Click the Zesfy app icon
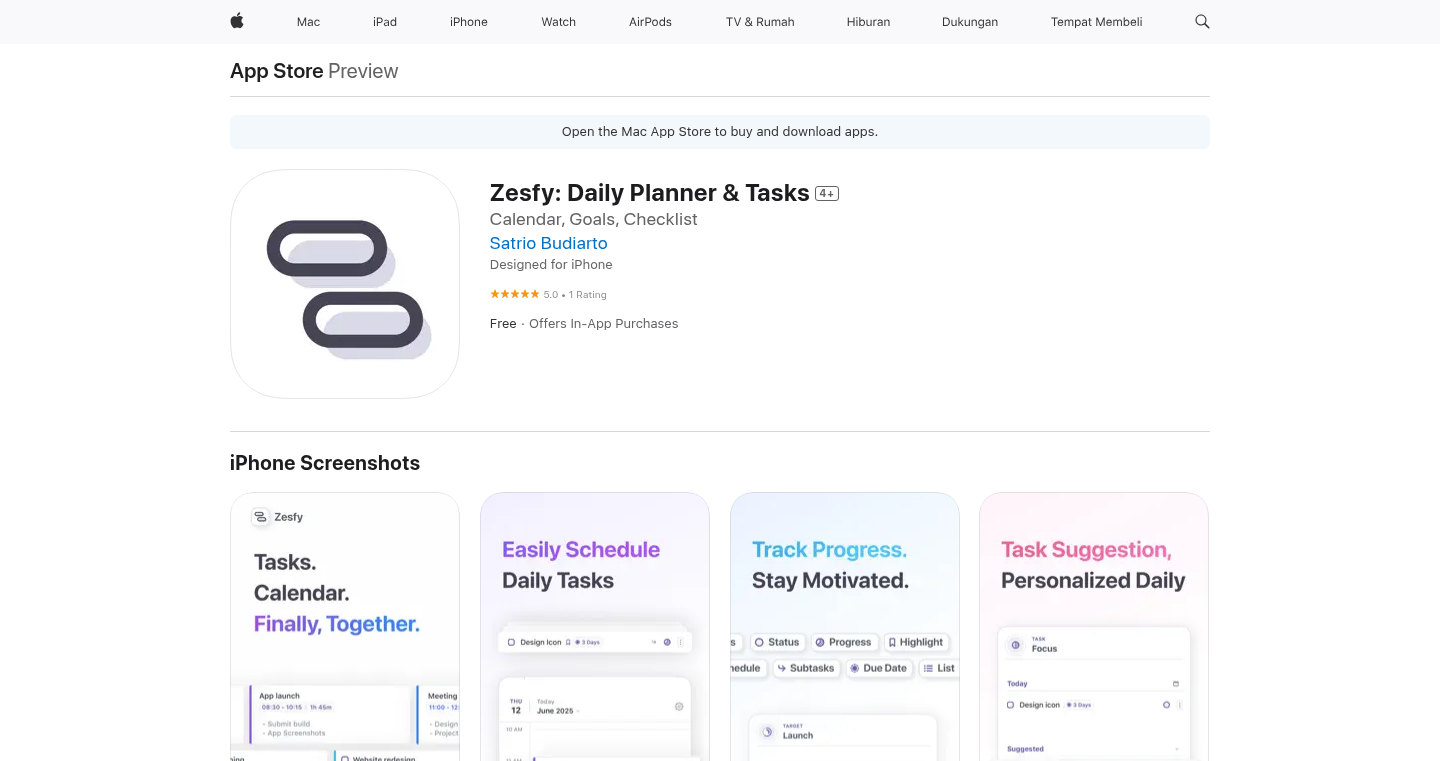The height and width of the screenshot is (761, 1440). coord(345,284)
